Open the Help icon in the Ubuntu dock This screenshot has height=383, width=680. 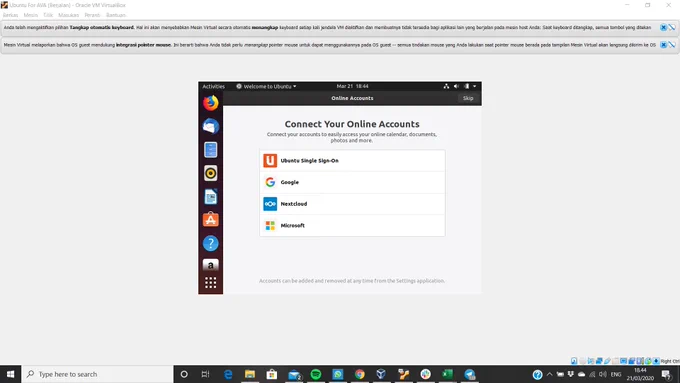tap(211, 243)
